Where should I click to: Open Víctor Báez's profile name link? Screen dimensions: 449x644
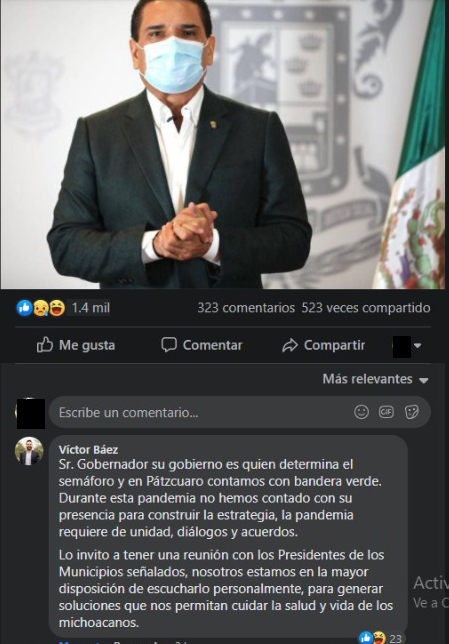pos(88,450)
